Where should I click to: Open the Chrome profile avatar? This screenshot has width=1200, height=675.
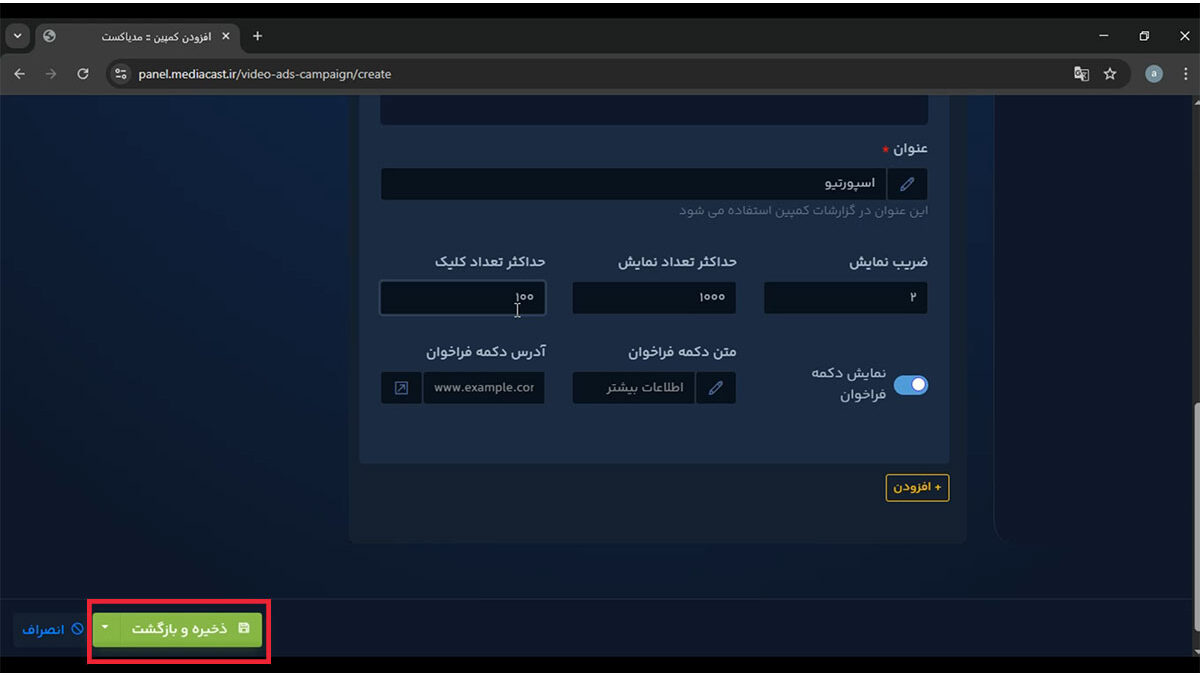click(1154, 74)
